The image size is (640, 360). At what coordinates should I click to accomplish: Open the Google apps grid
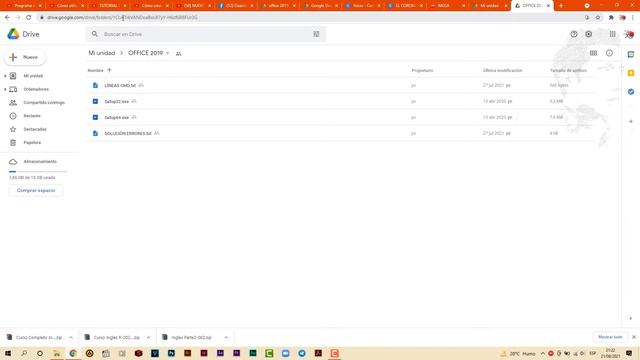(x=613, y=34)
